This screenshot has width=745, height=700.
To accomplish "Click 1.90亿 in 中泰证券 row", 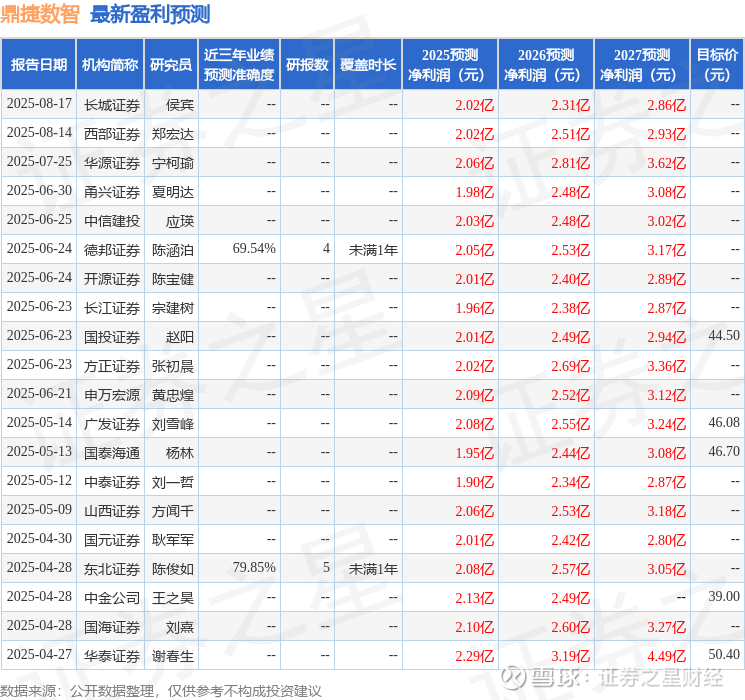I will 474,482.
